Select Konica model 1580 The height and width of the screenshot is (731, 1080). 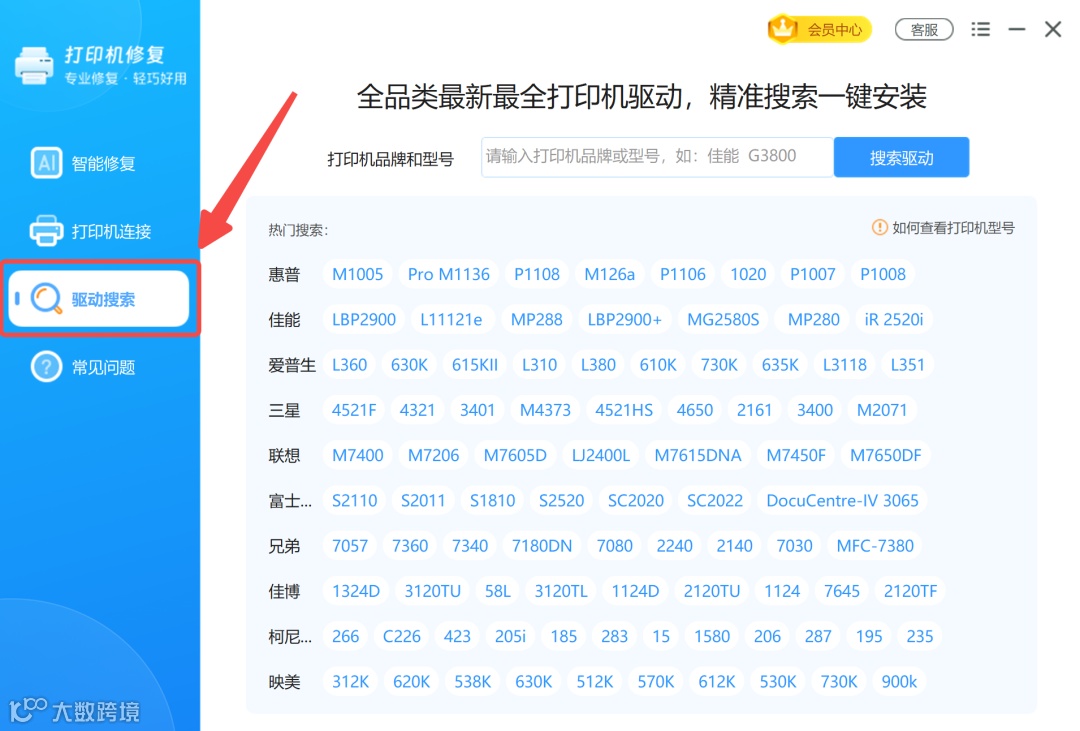click(x=712, y=637)
